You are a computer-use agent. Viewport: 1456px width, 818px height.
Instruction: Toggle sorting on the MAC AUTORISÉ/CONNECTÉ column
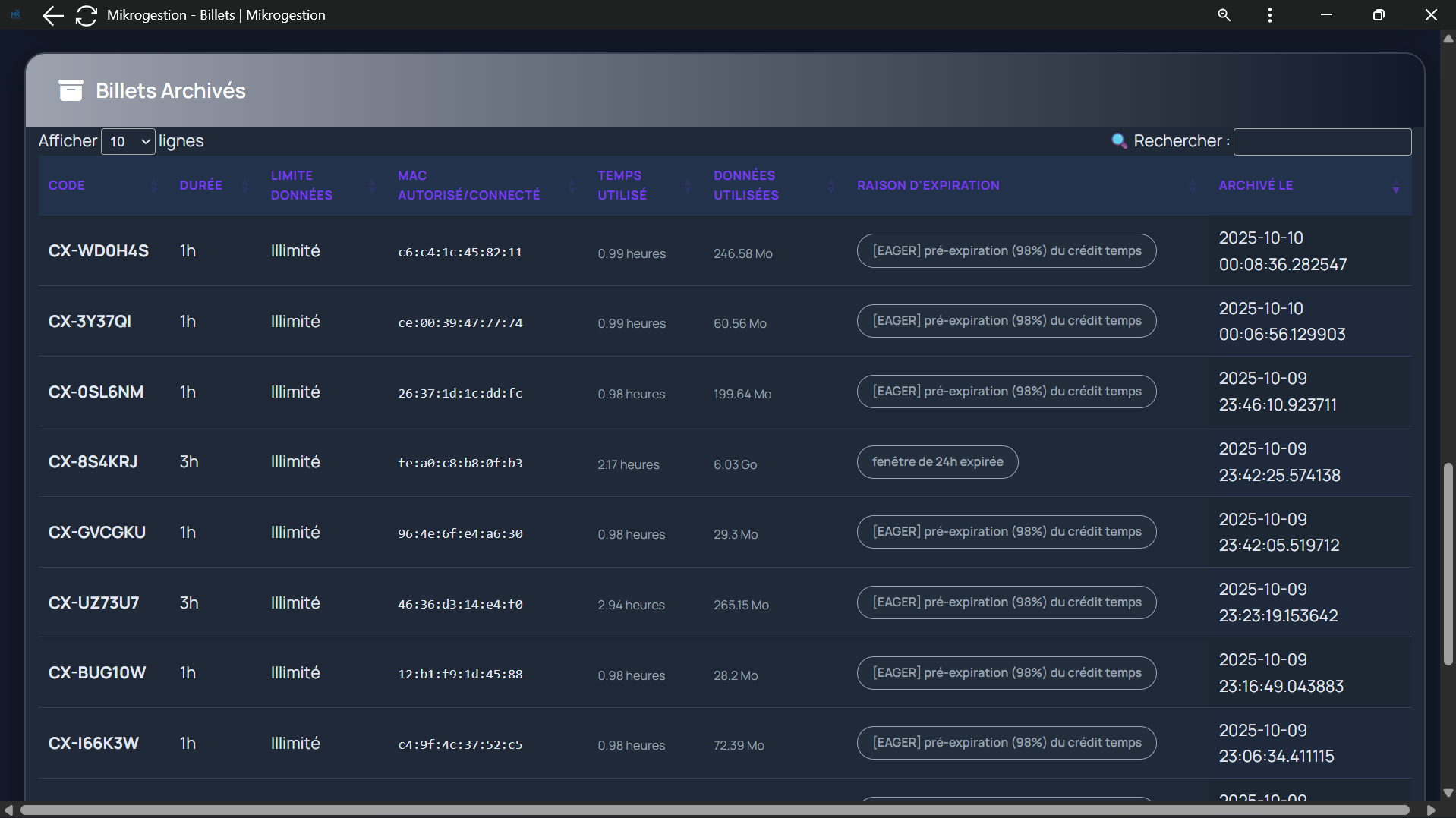pos(572,185)
